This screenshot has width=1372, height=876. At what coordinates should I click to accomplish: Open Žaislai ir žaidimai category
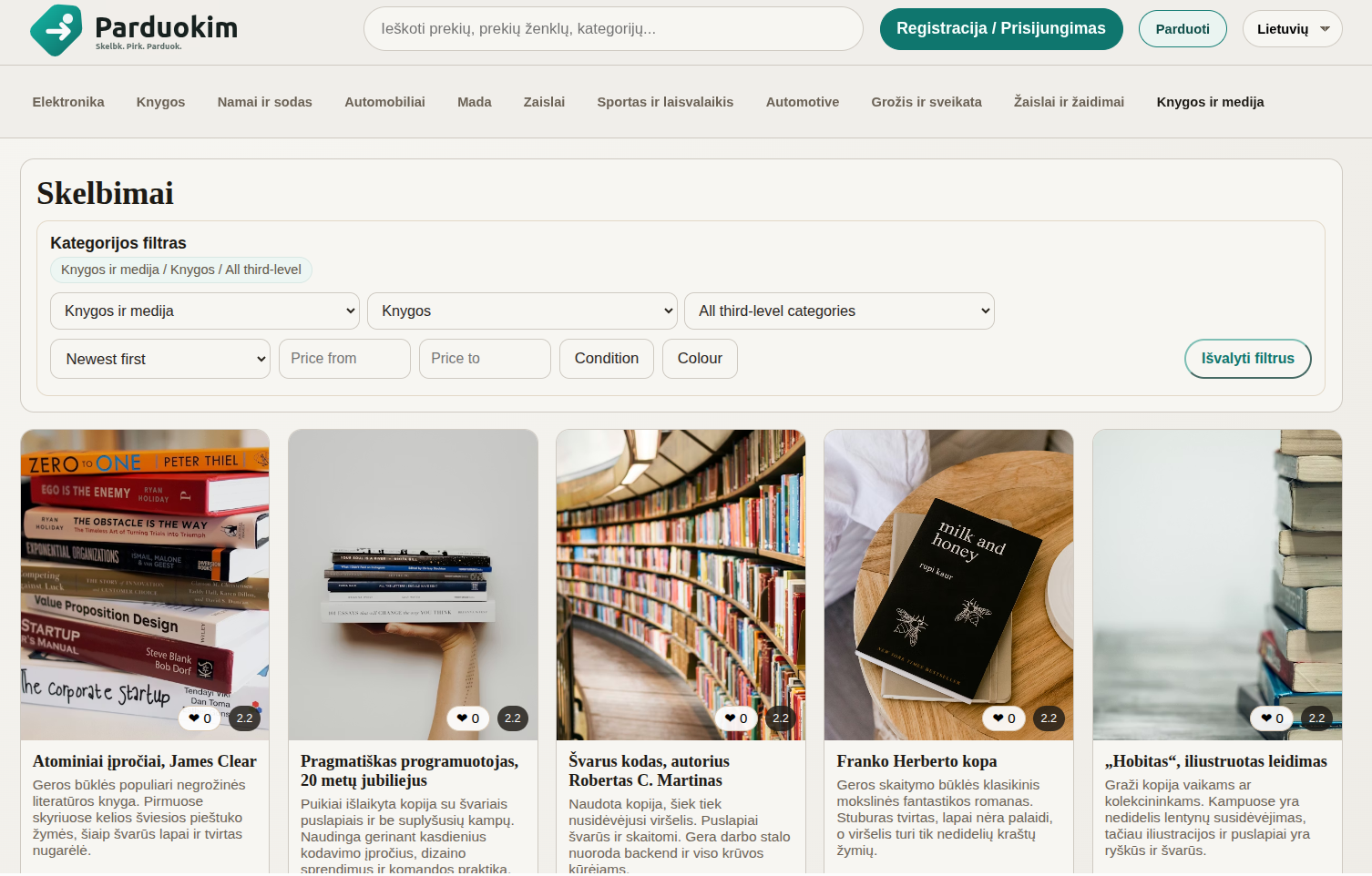pos(1069,102)
